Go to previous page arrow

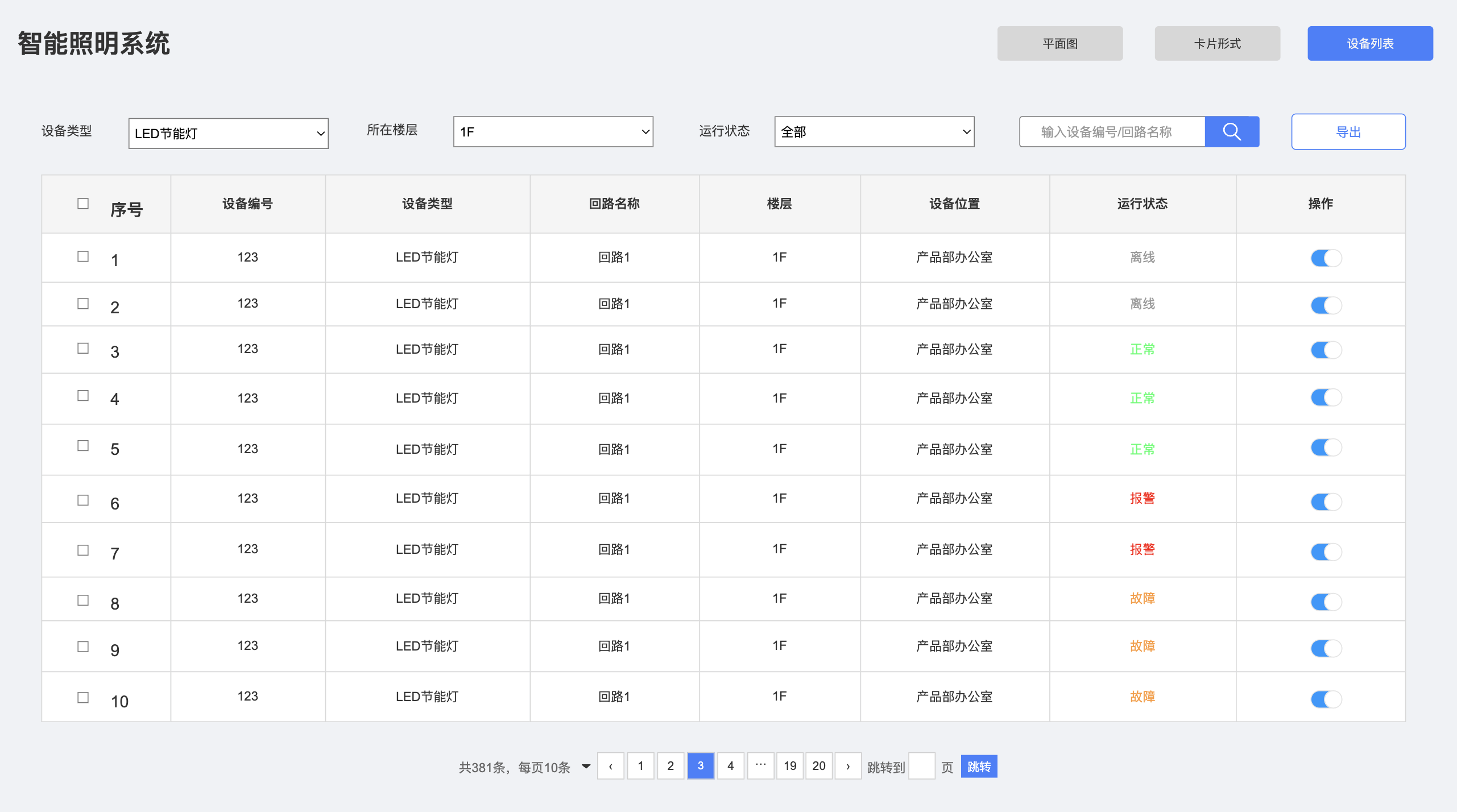coord(610,766)
